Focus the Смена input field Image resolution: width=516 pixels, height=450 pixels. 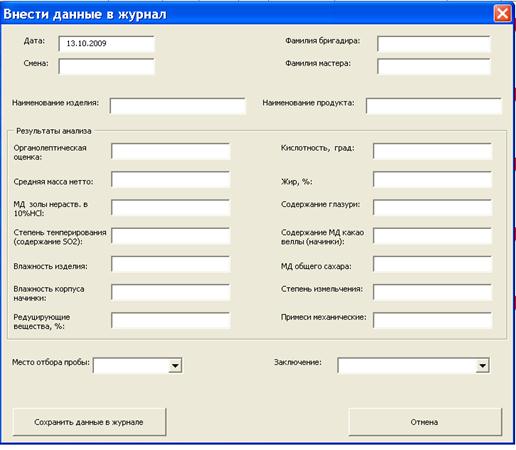(x=106, y=66)
